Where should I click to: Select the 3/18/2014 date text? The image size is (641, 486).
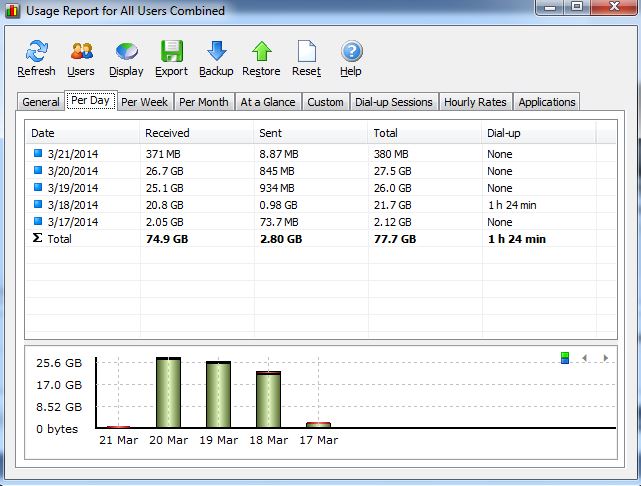coord(73,205)
